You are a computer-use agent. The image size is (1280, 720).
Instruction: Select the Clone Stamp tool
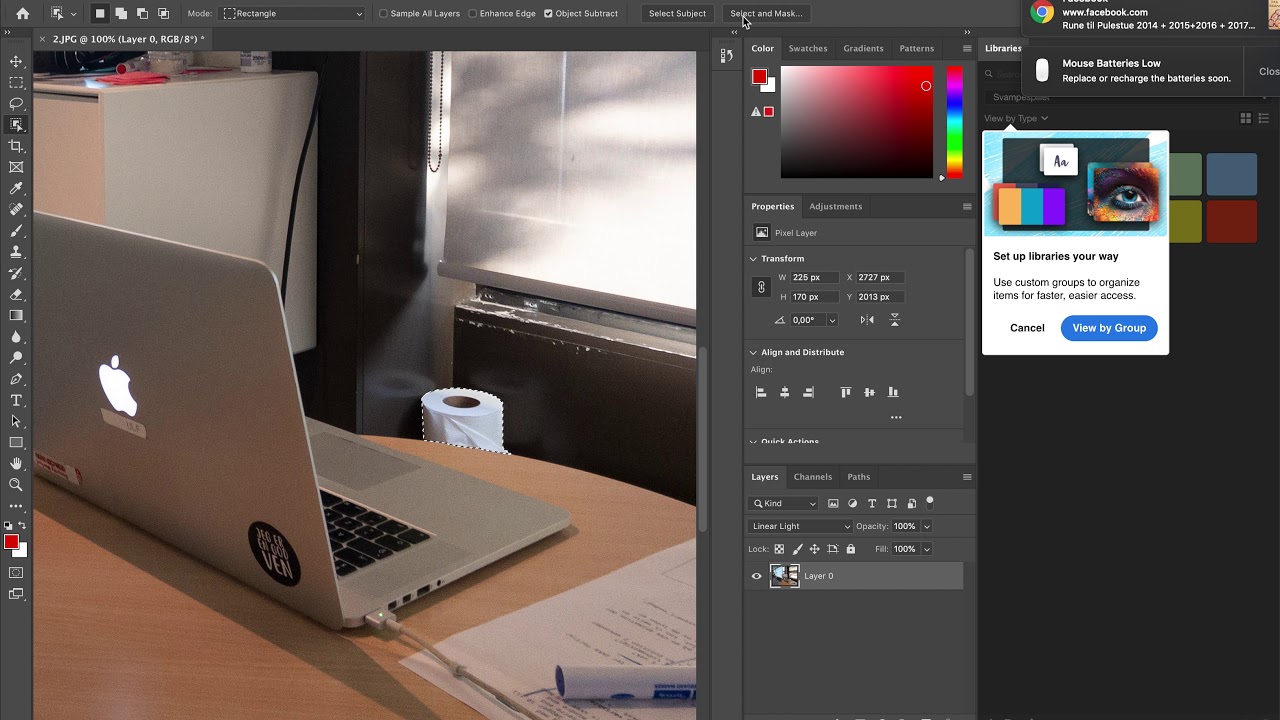pyautogui.click(x=16, y=252)
